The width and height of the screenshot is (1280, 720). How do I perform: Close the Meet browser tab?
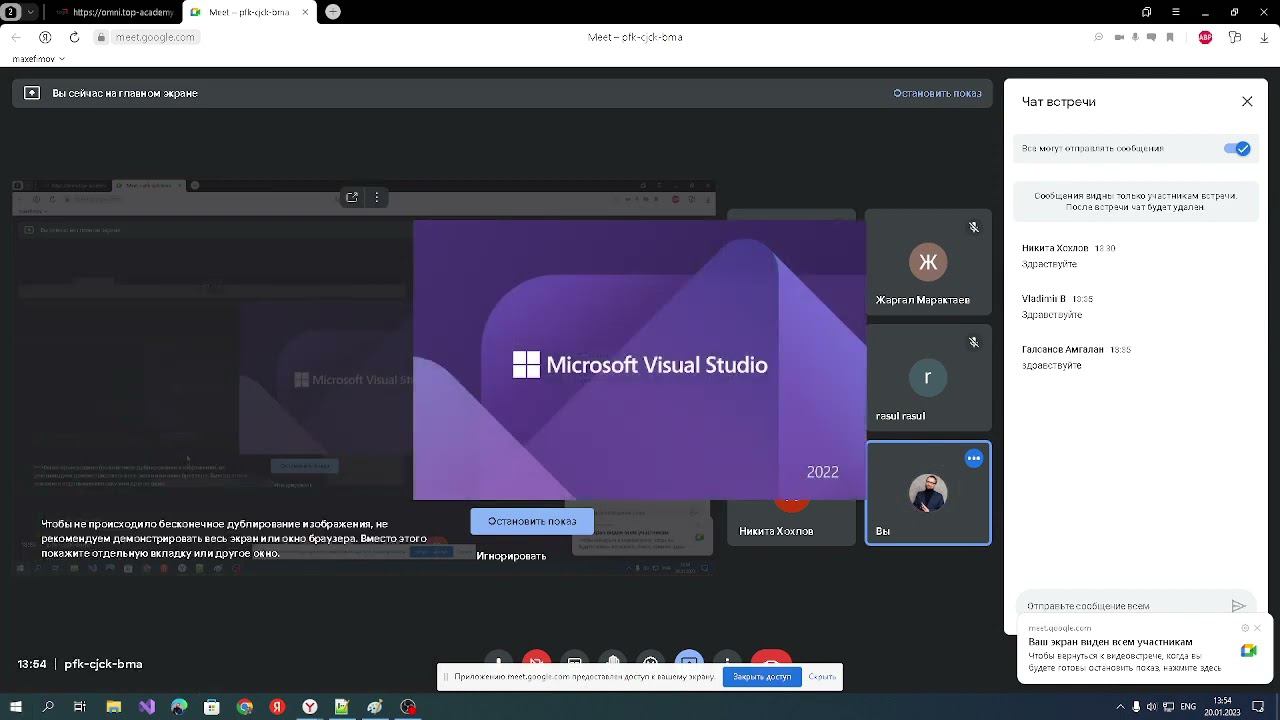point(305,12)
